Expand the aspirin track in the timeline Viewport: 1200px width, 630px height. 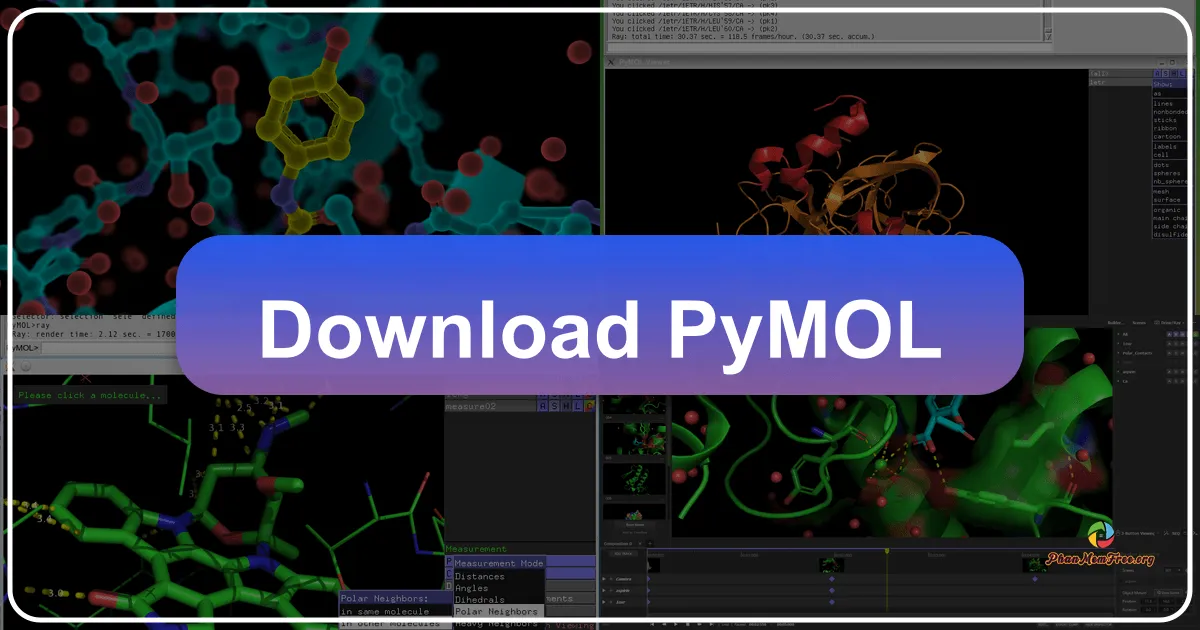coord(603,591)
